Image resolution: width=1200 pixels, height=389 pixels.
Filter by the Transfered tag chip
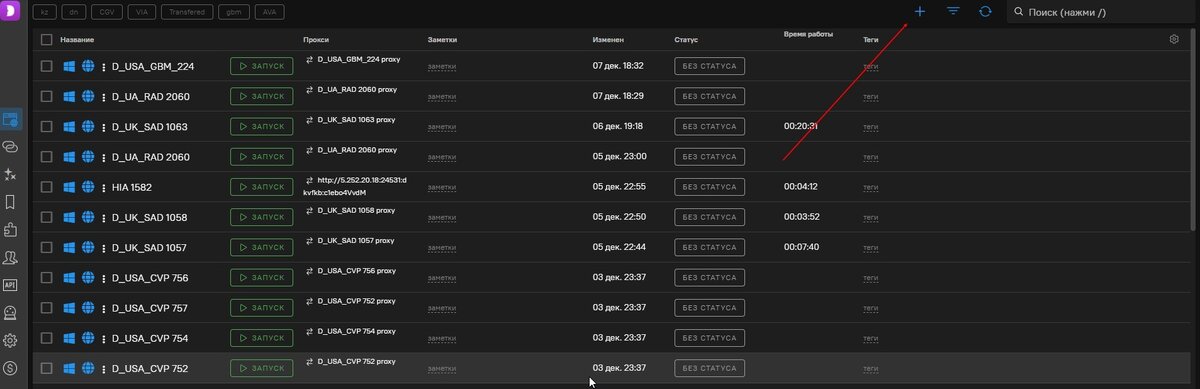[x=186, y=12]
